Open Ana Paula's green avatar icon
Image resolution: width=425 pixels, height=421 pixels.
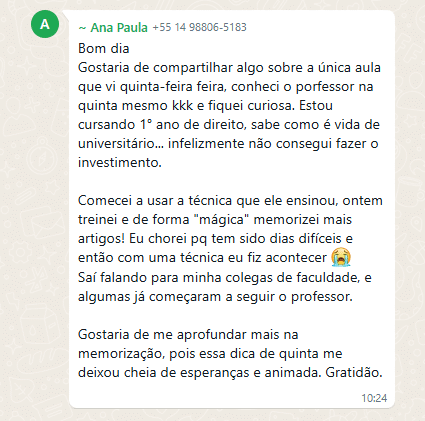[x=45, y=24]
